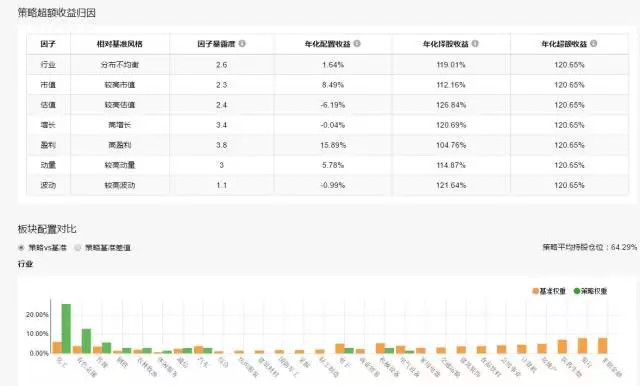640x386 pixels.
Task: Click info icon beside 年化持股收益 header
Action: [475, 43]
